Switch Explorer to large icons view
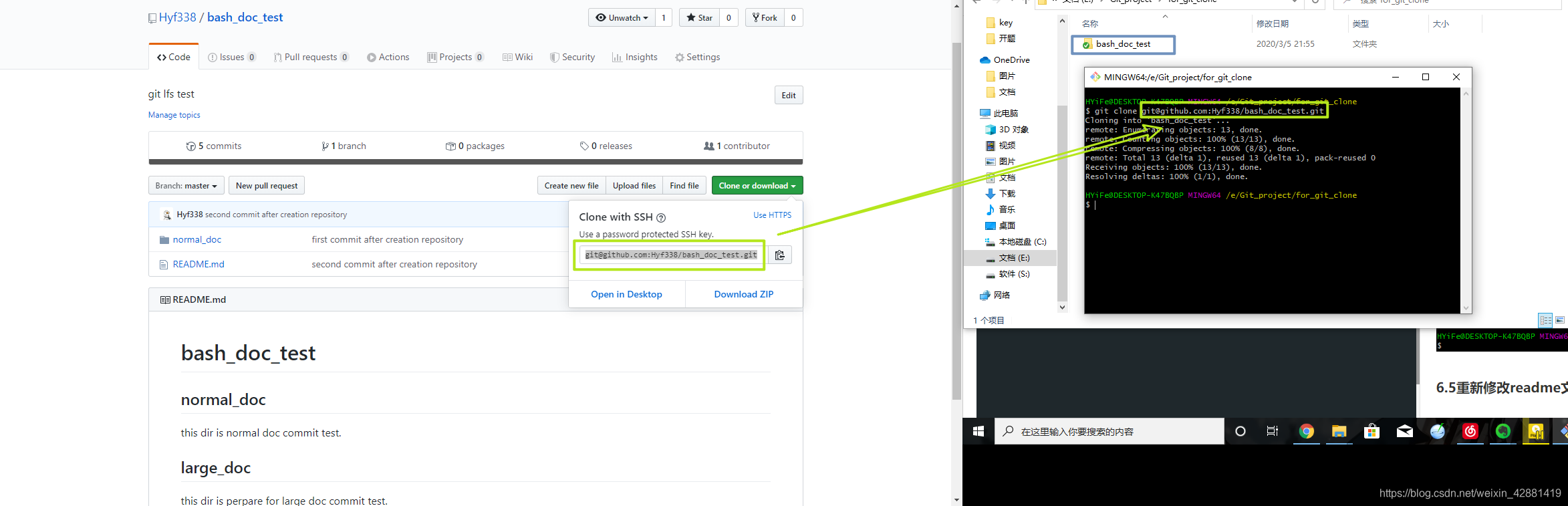This screenshot has width=1568, height=506. click(1560, 320)
